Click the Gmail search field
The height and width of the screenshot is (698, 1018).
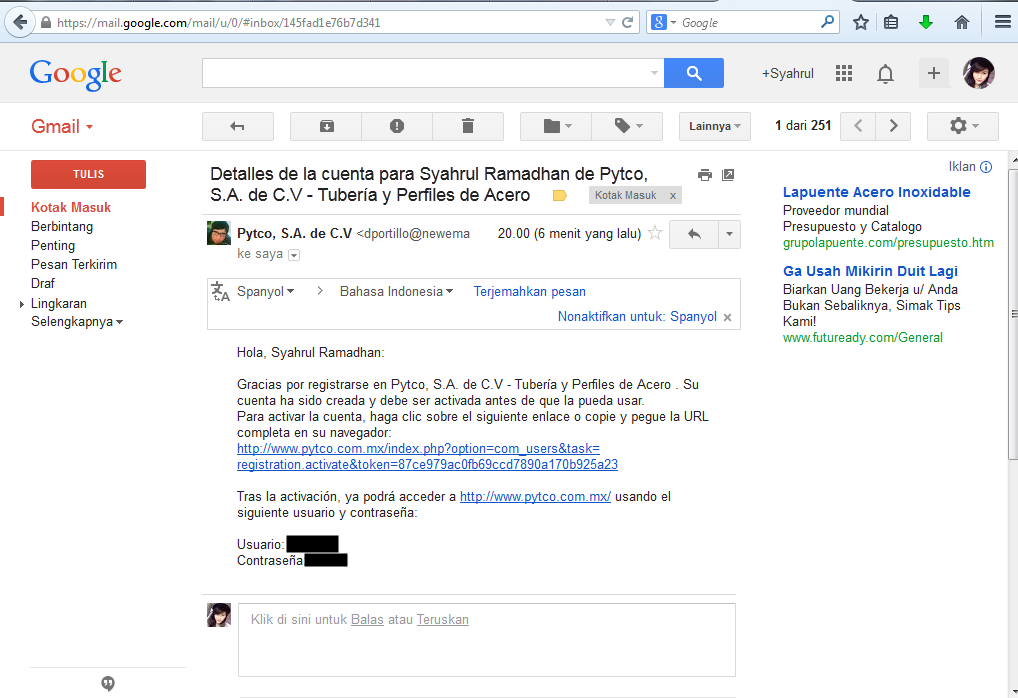pyautogui.click(x=425, y=73)
